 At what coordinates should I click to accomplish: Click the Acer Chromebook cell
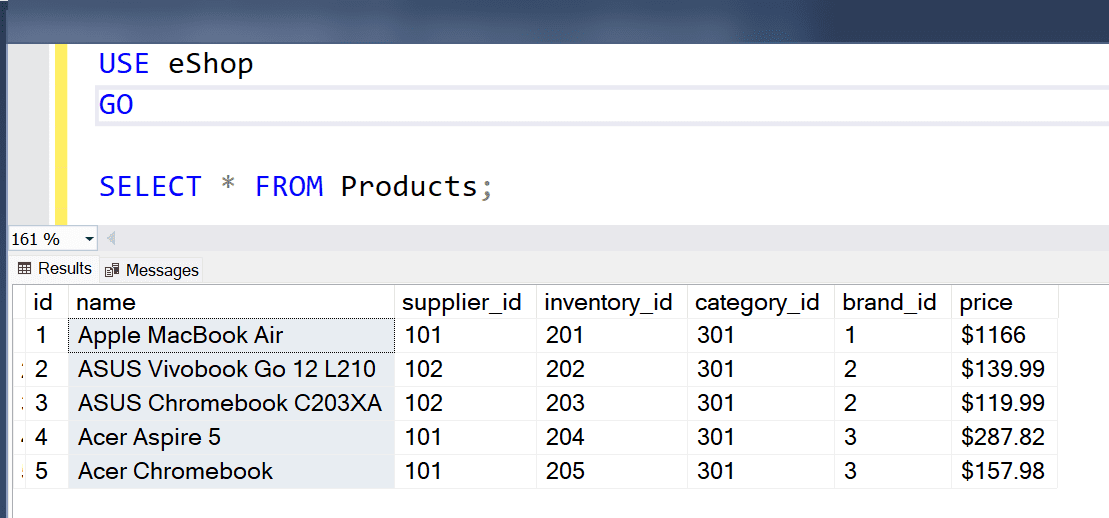point(231,471)
